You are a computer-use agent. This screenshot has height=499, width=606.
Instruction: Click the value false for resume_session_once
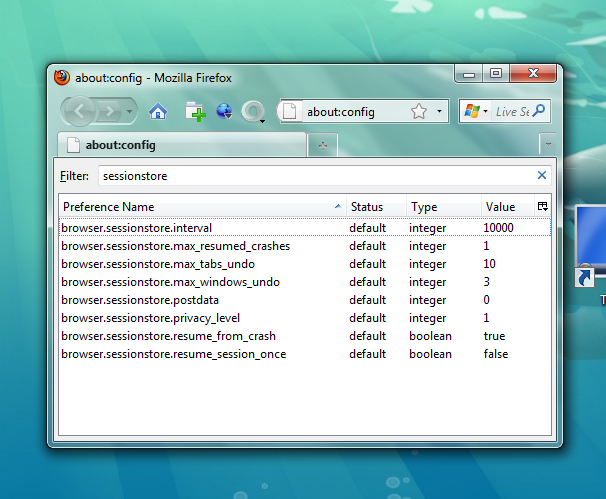(x=496, y=354)
